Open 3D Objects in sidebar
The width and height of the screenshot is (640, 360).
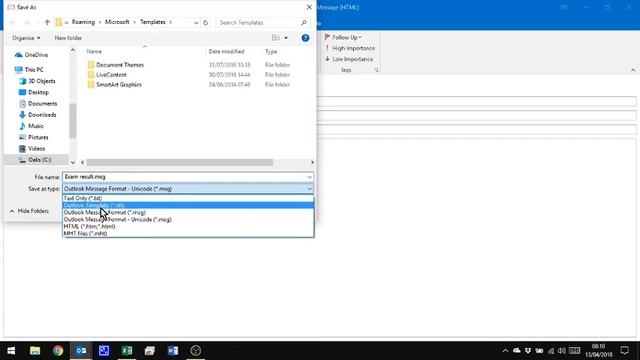(37, 81)
